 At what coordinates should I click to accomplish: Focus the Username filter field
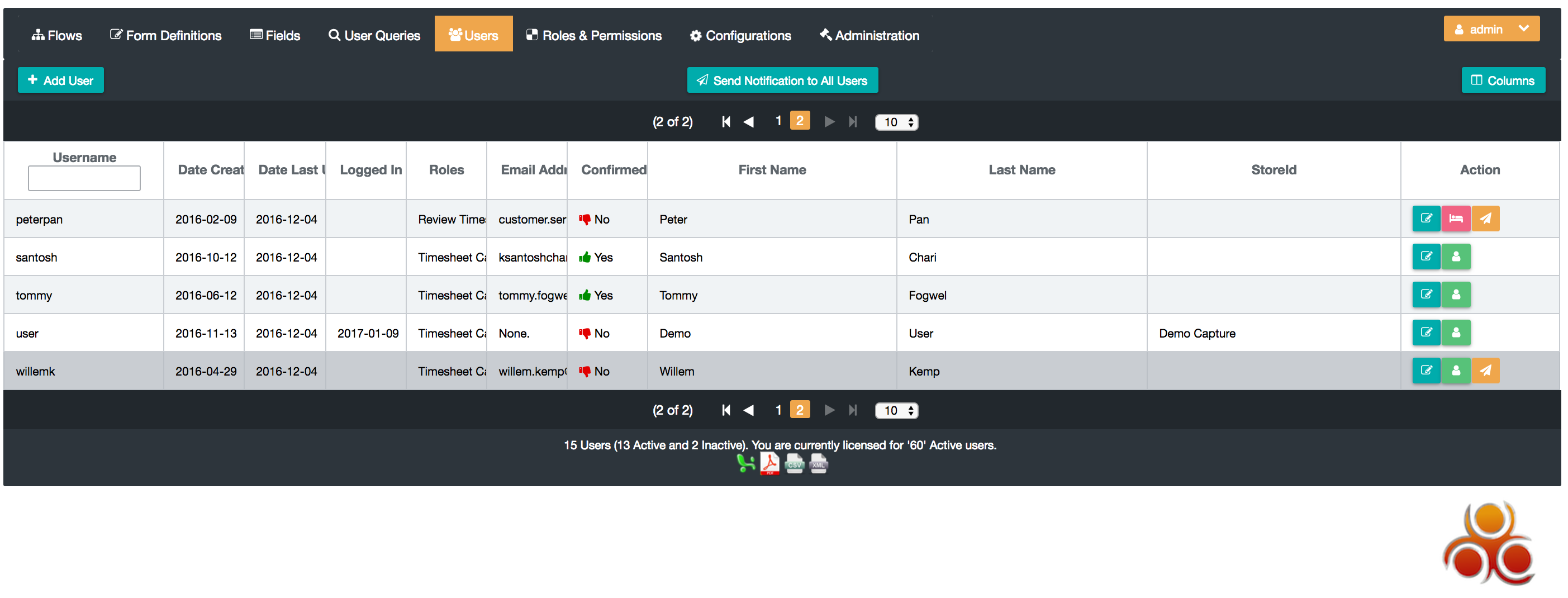pos(84,178)
